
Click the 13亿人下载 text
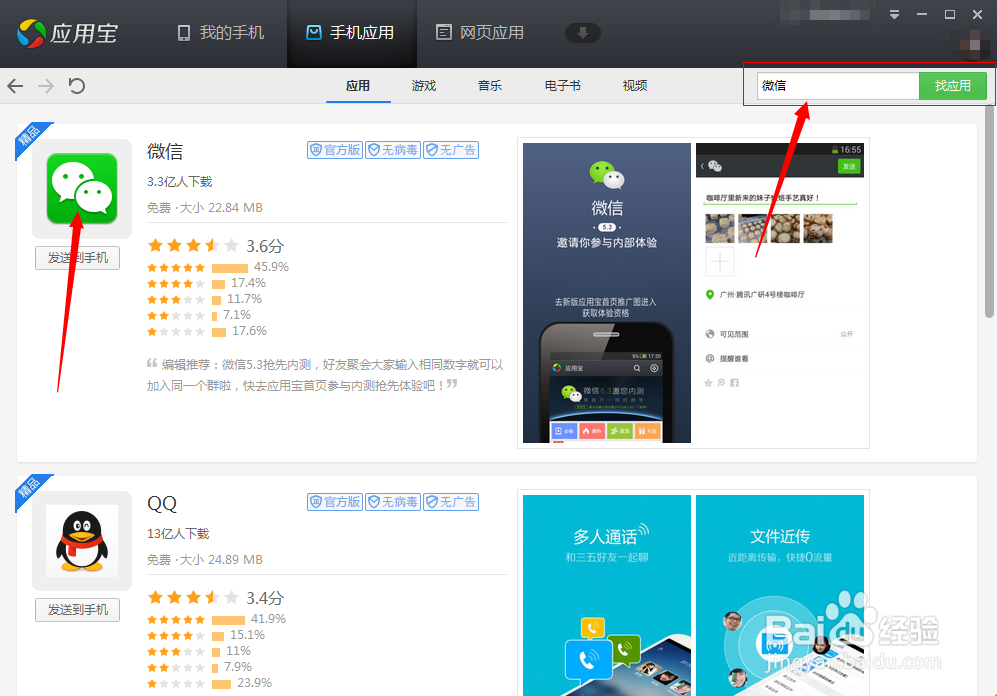coord(178,534)
